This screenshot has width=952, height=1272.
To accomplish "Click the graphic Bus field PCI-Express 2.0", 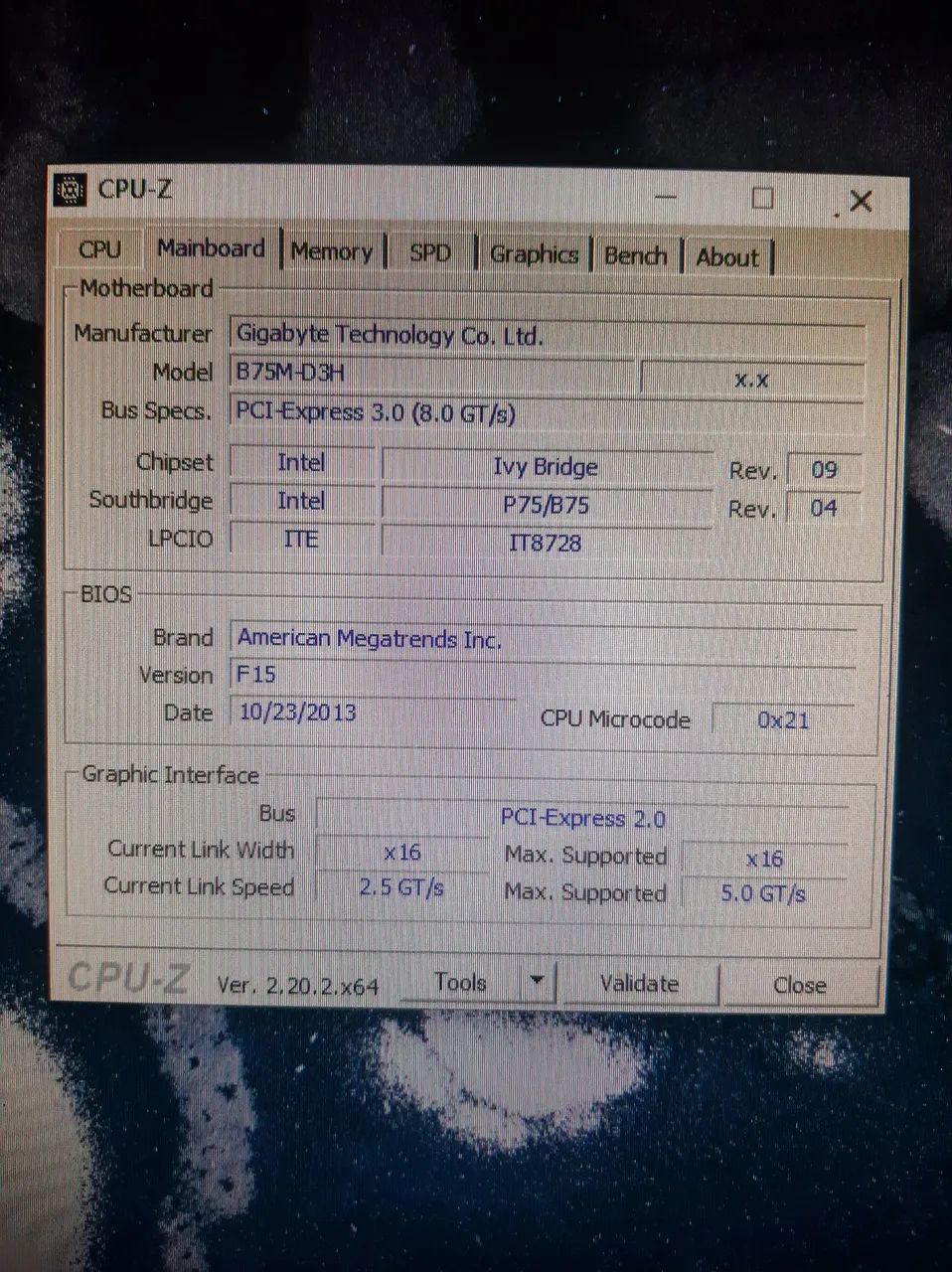I will [582, 818].
